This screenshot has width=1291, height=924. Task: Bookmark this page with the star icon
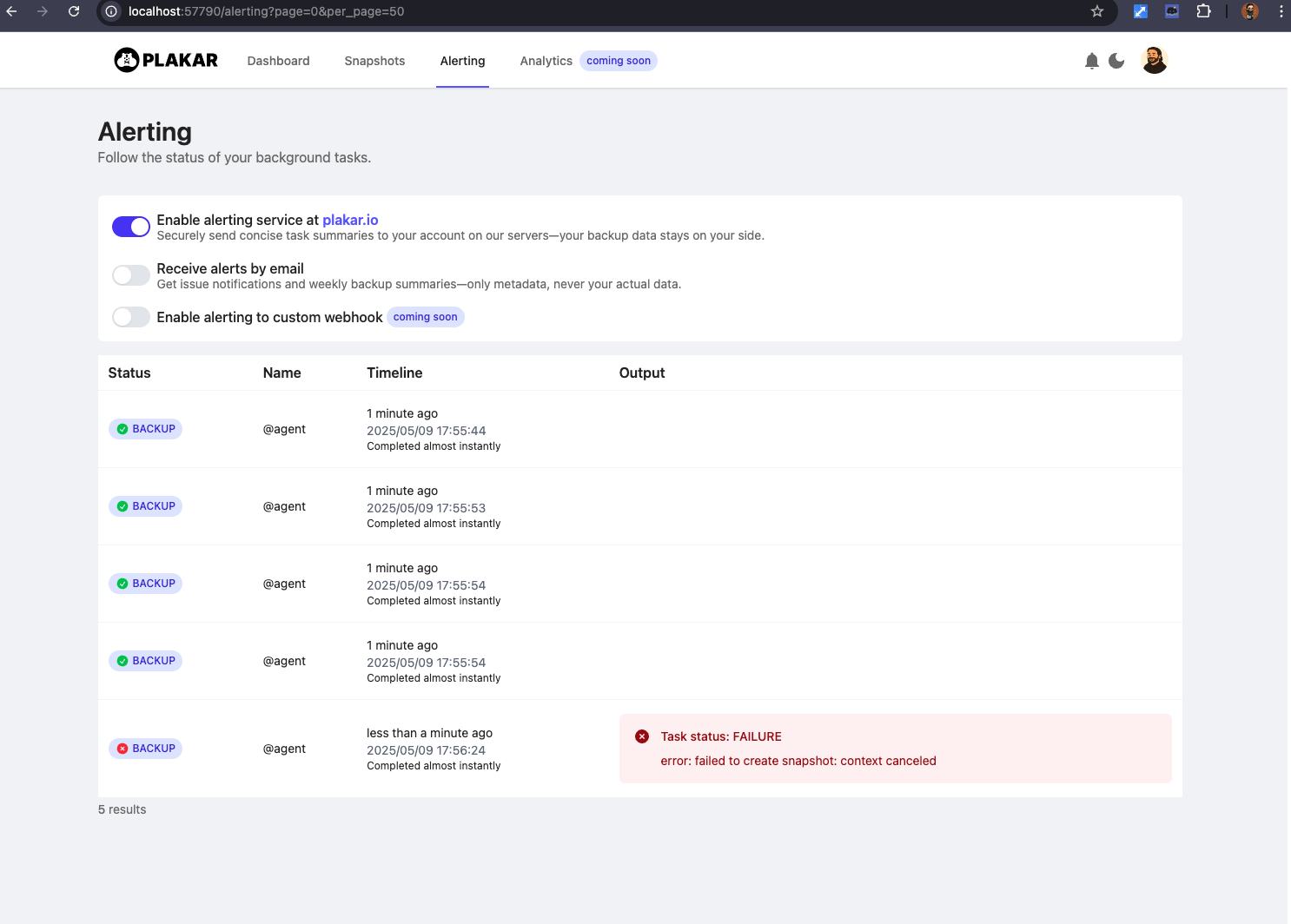tap(1097, 11)
